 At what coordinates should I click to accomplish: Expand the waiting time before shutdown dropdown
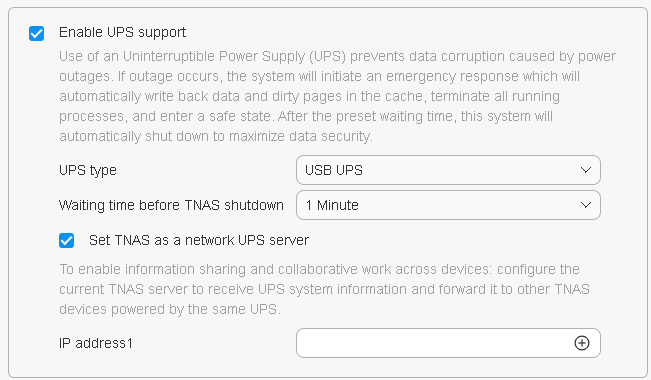pos(448,205)
